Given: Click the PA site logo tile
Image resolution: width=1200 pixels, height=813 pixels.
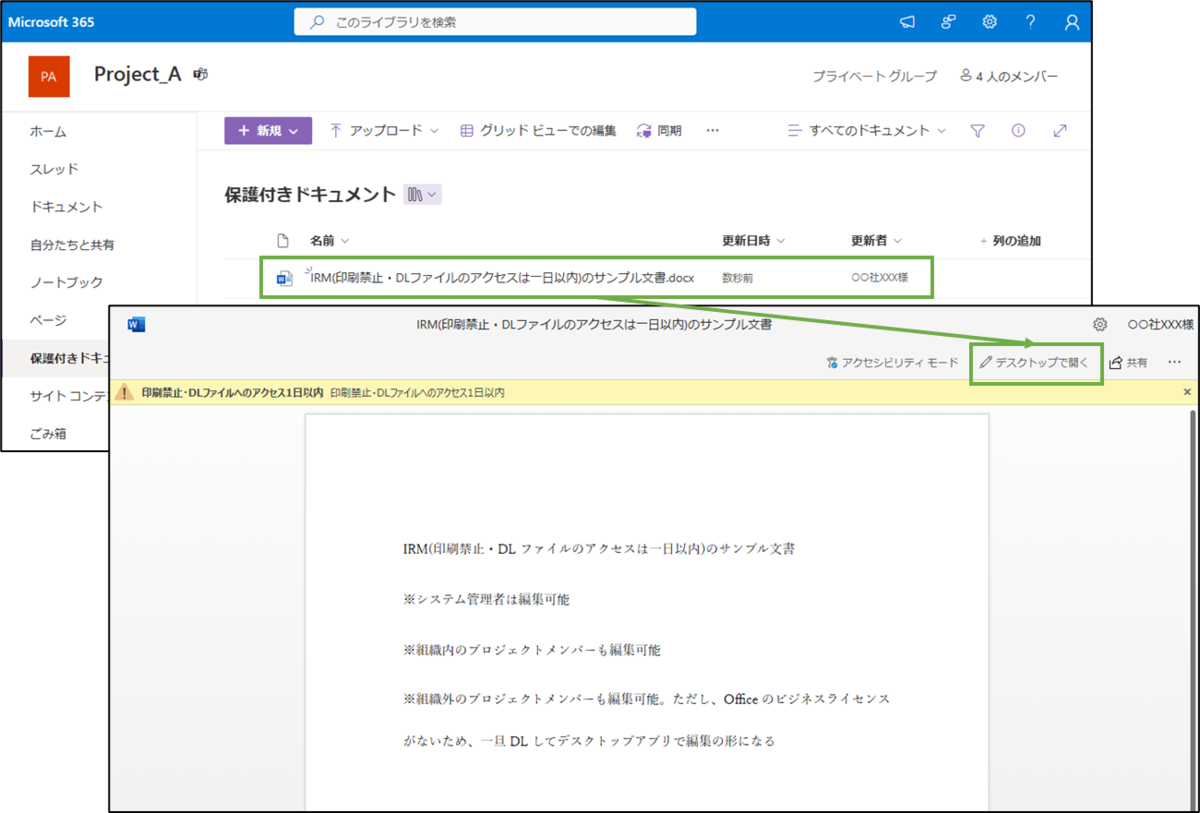Looking at the screenshot, I should [49, 76].
